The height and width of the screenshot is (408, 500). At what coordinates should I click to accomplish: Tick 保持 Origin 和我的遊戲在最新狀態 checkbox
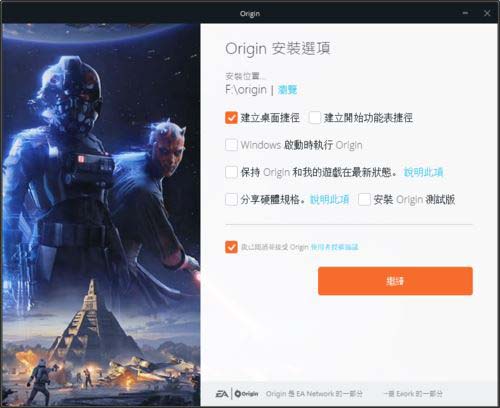[x=231, y=172]
